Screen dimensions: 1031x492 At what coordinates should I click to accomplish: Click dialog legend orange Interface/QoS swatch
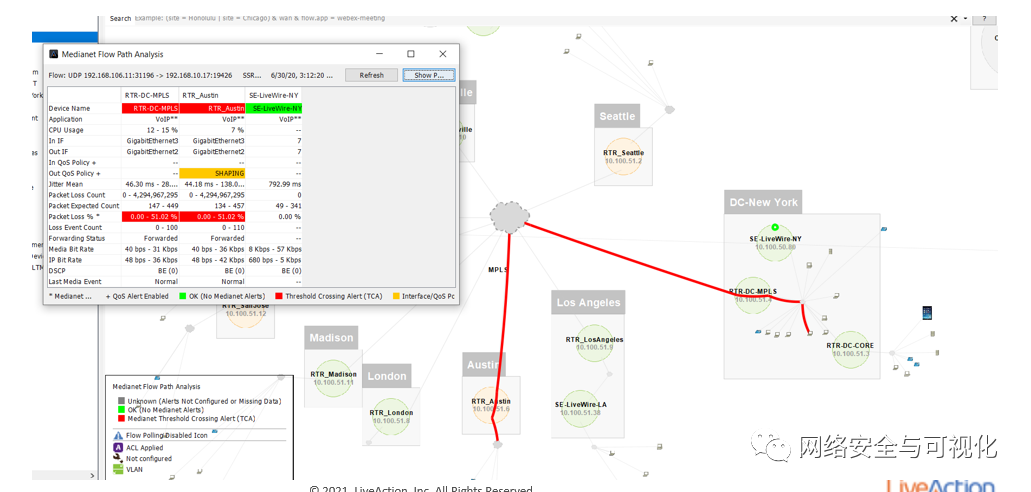pyautogui.click(x=396, y=296)
